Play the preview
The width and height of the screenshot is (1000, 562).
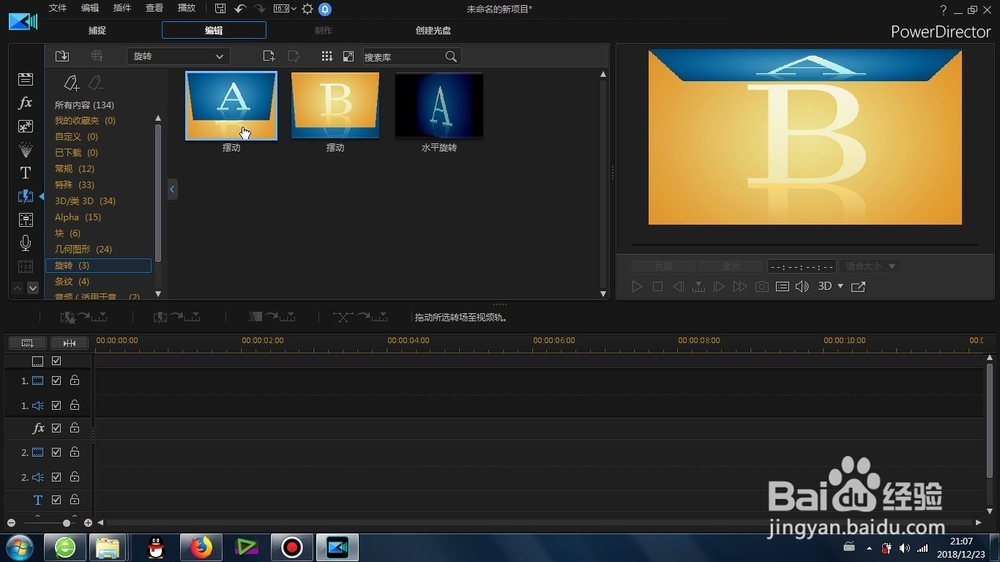pyautogui.click(x=636, y=286)
